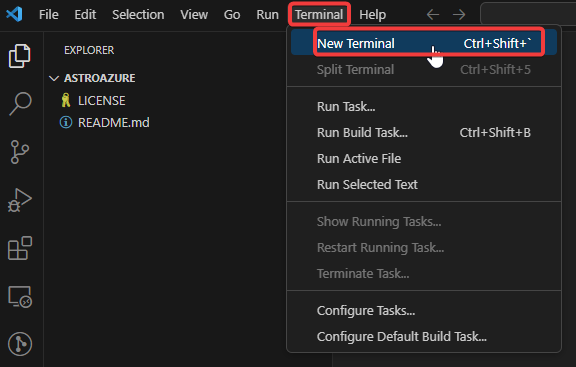576x367 pixels.
Task: Open the View menu
Action: click(194, 15)
